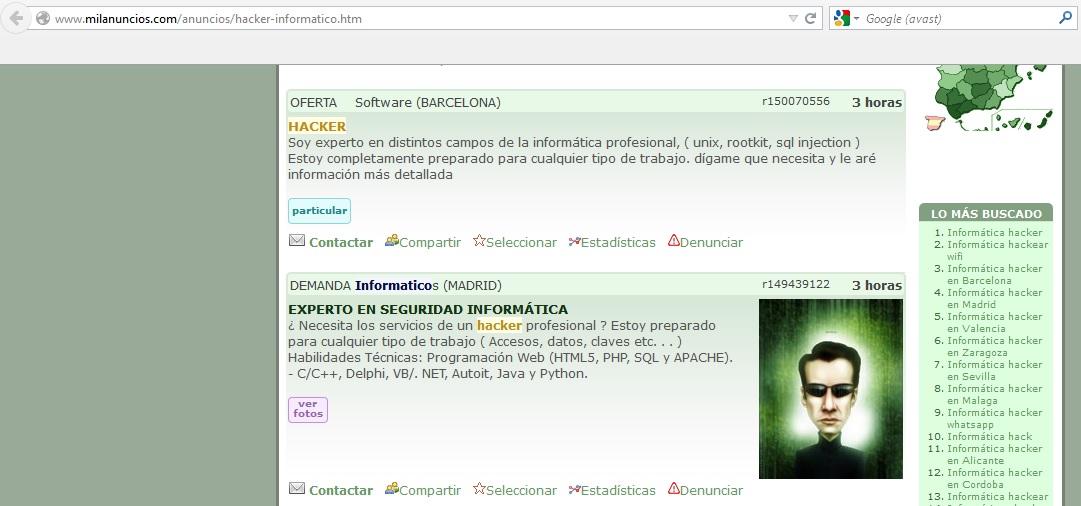
Task: Contactar the HACKER Barcelona ad
Action: (x=341, y=243)
